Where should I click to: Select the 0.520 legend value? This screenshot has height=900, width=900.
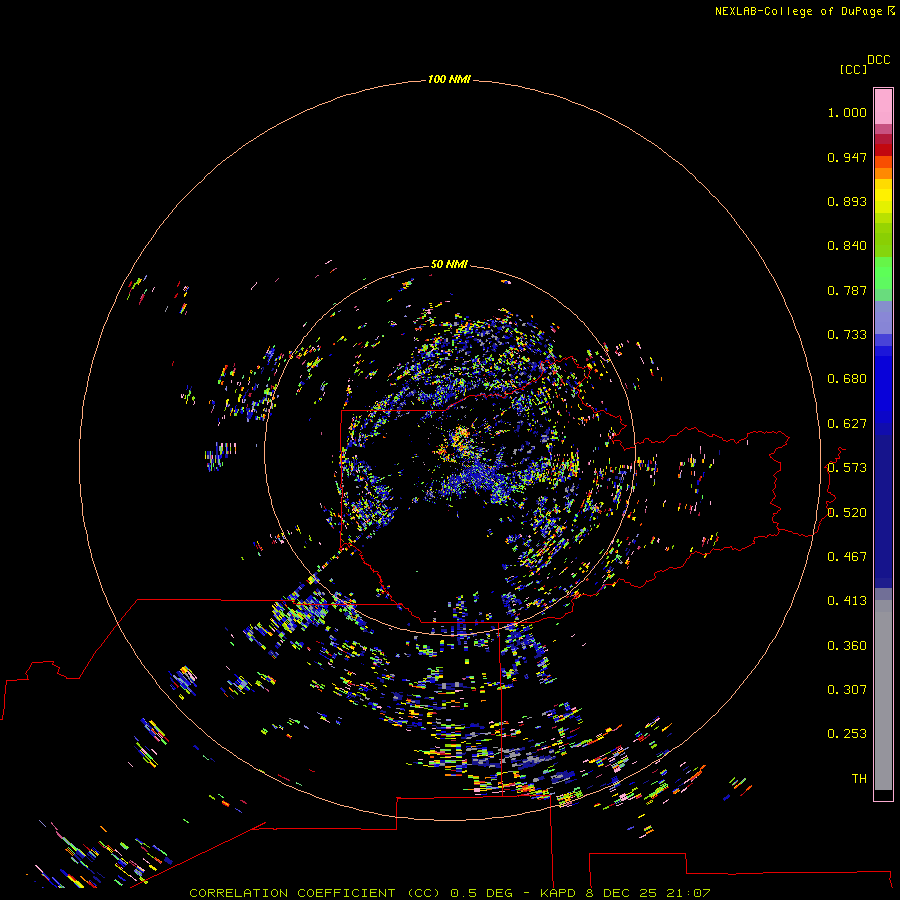coord(847,513)
